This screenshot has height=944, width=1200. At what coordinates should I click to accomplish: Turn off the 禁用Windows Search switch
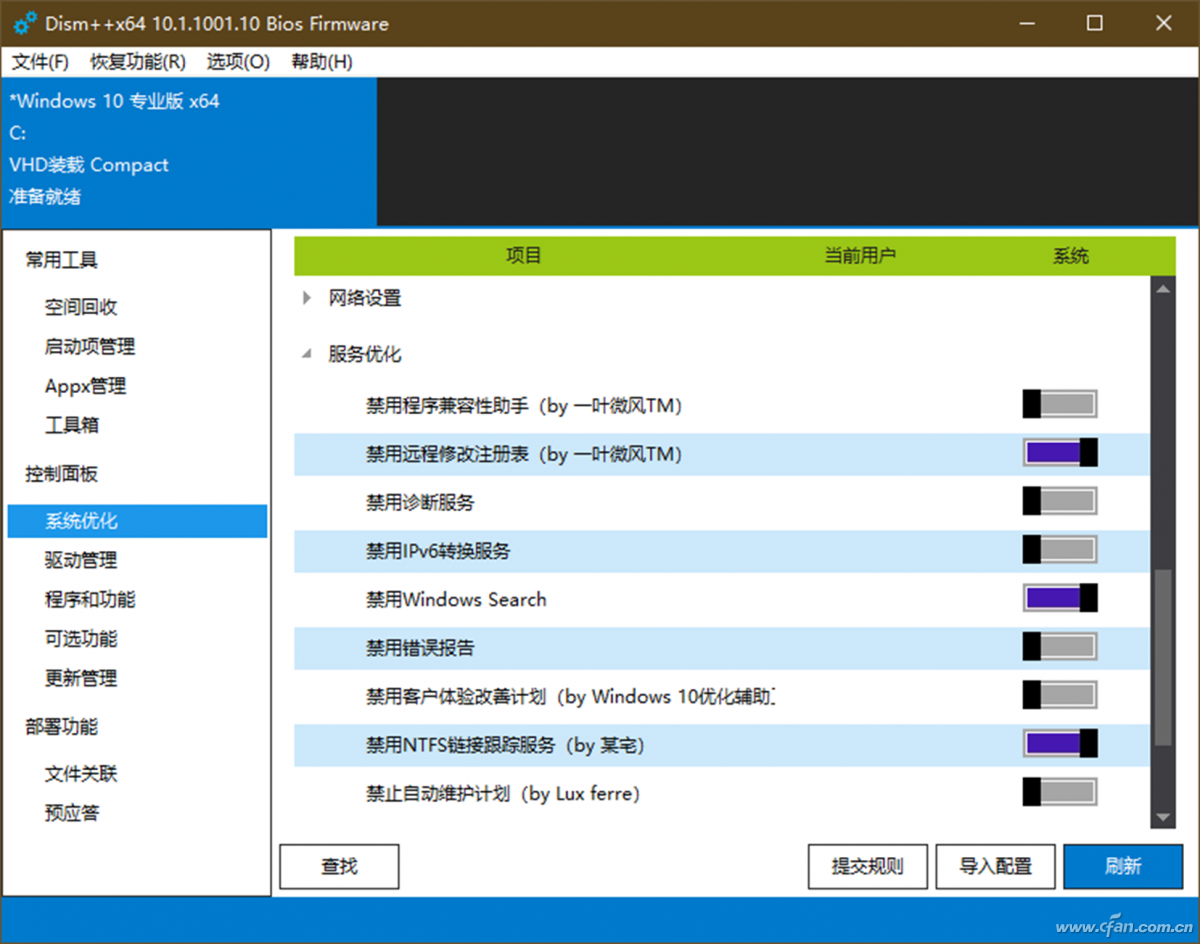1059,597
